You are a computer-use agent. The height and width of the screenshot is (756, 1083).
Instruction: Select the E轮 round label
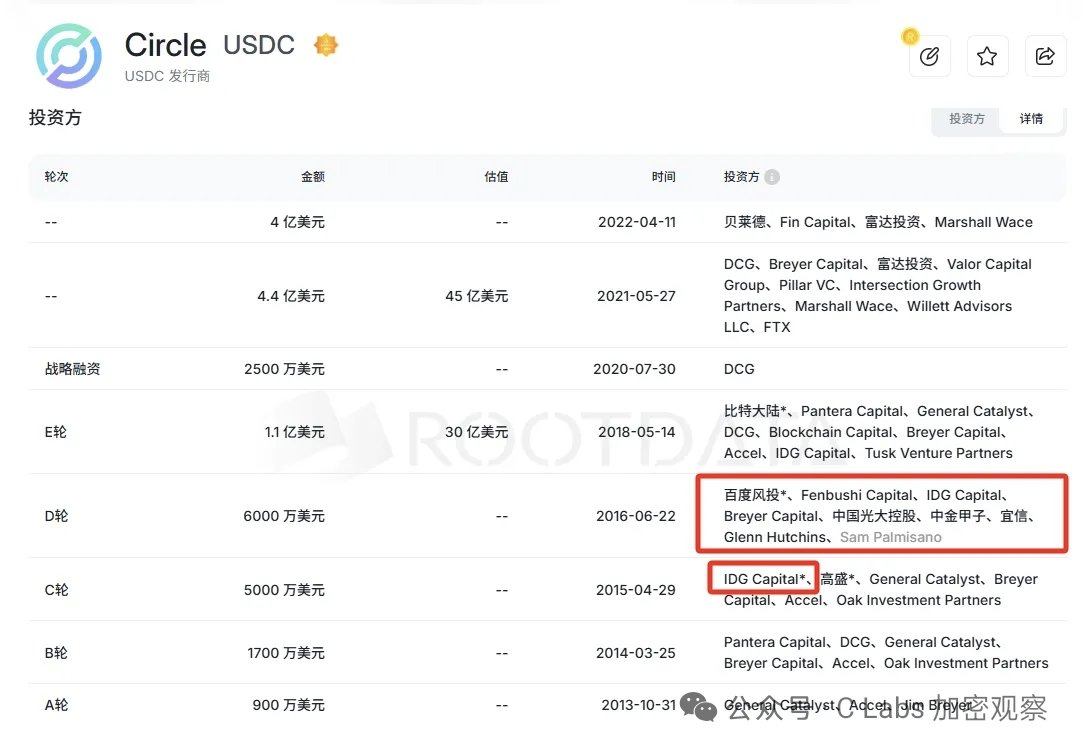click(56, 432)
